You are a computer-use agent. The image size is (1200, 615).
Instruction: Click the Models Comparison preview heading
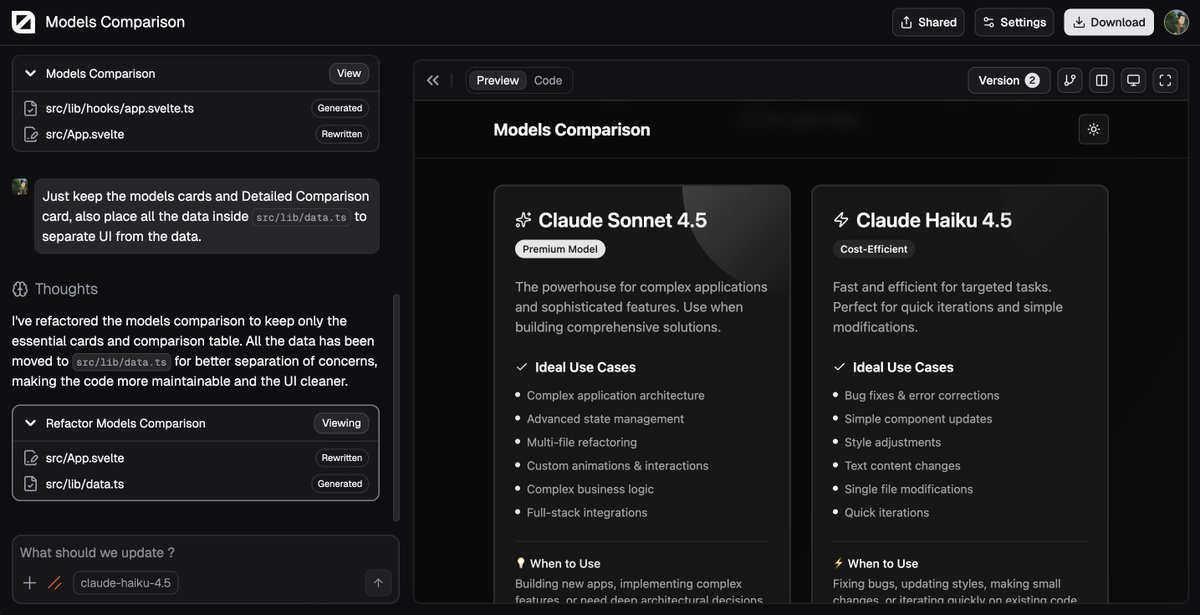tap(572, 129)
